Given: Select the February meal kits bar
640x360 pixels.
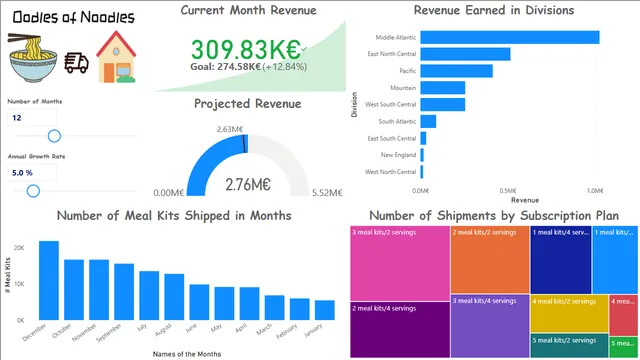Looking at the screenshot, I should pyautogui.click(x=300, y=309).
